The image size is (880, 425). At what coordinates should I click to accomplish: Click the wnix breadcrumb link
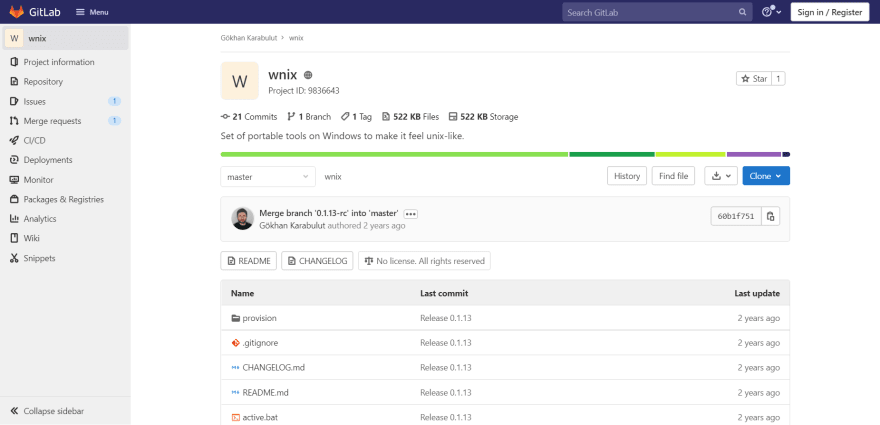(296, 38)
